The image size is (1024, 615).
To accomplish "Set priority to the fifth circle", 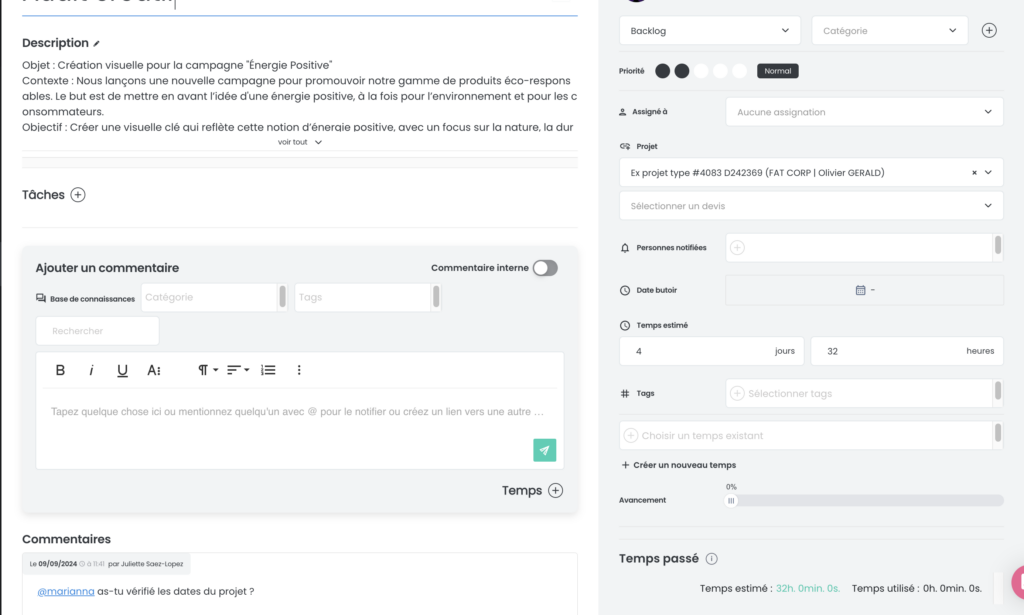I will tap(739, 71).
